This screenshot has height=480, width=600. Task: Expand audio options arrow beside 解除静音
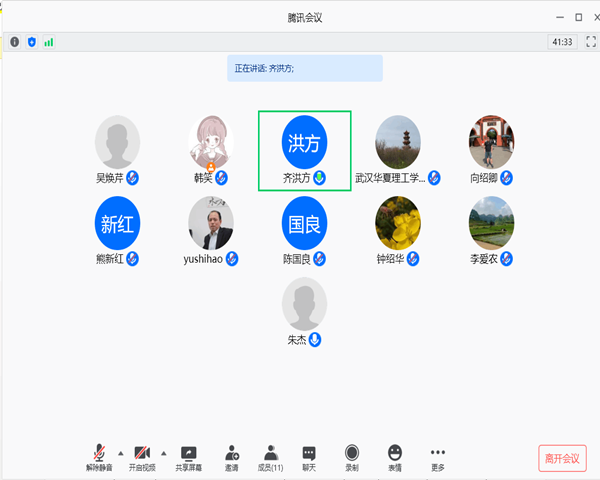(121, 452)
